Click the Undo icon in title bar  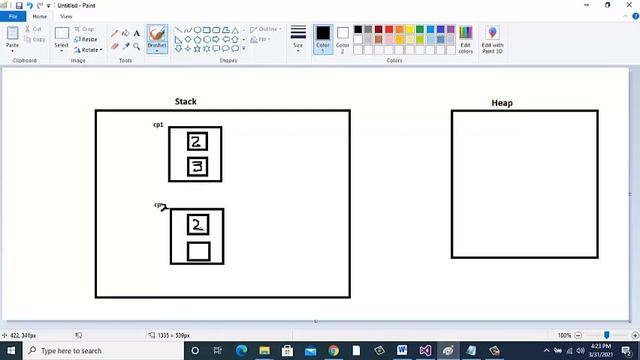(29, 5)
